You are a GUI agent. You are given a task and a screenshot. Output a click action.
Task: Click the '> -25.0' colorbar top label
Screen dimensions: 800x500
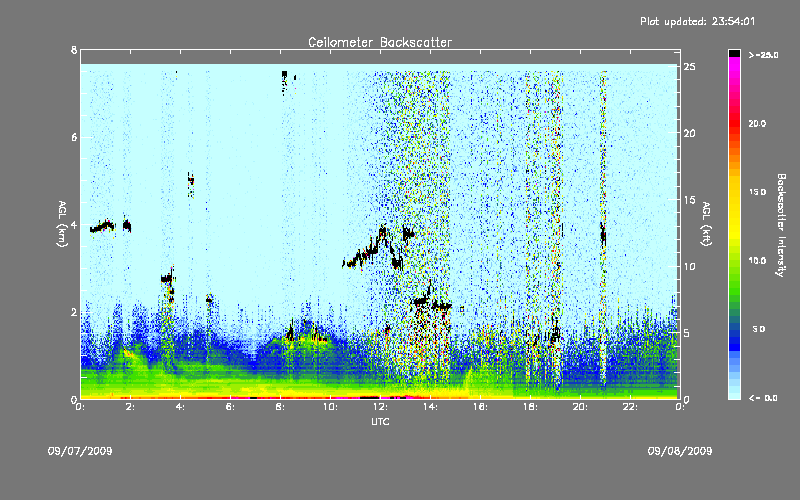coord(763,55)
